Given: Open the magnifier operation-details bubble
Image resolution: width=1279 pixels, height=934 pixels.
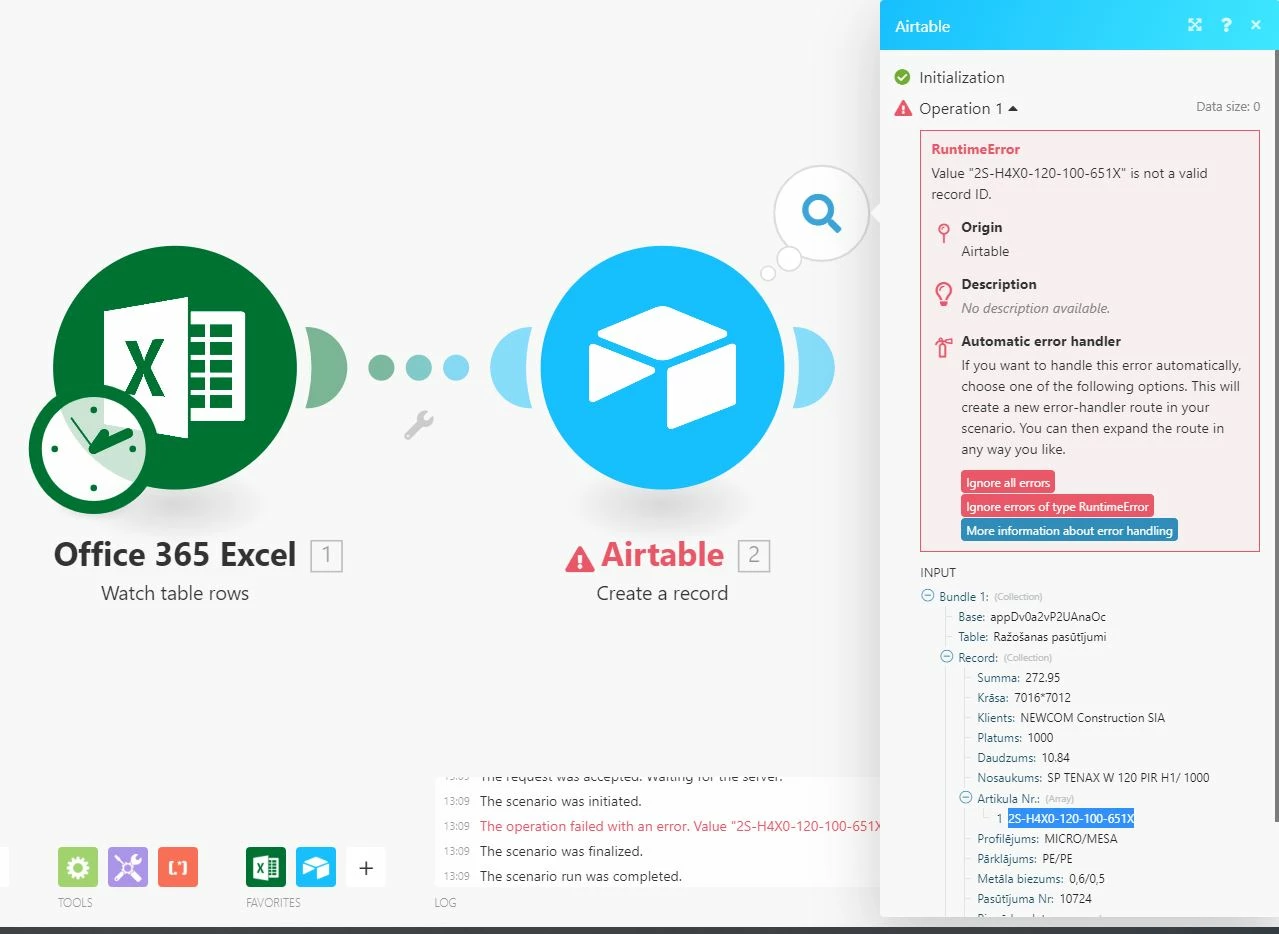Looking at the screenshot, I should click(821, 213).
